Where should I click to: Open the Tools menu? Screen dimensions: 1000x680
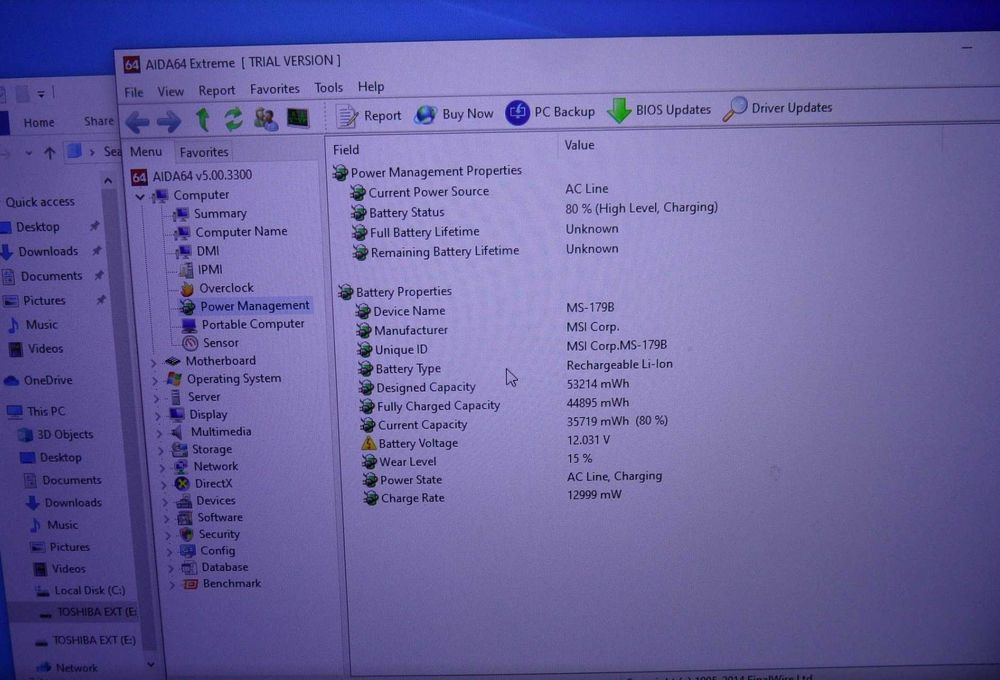click(328, 88)
